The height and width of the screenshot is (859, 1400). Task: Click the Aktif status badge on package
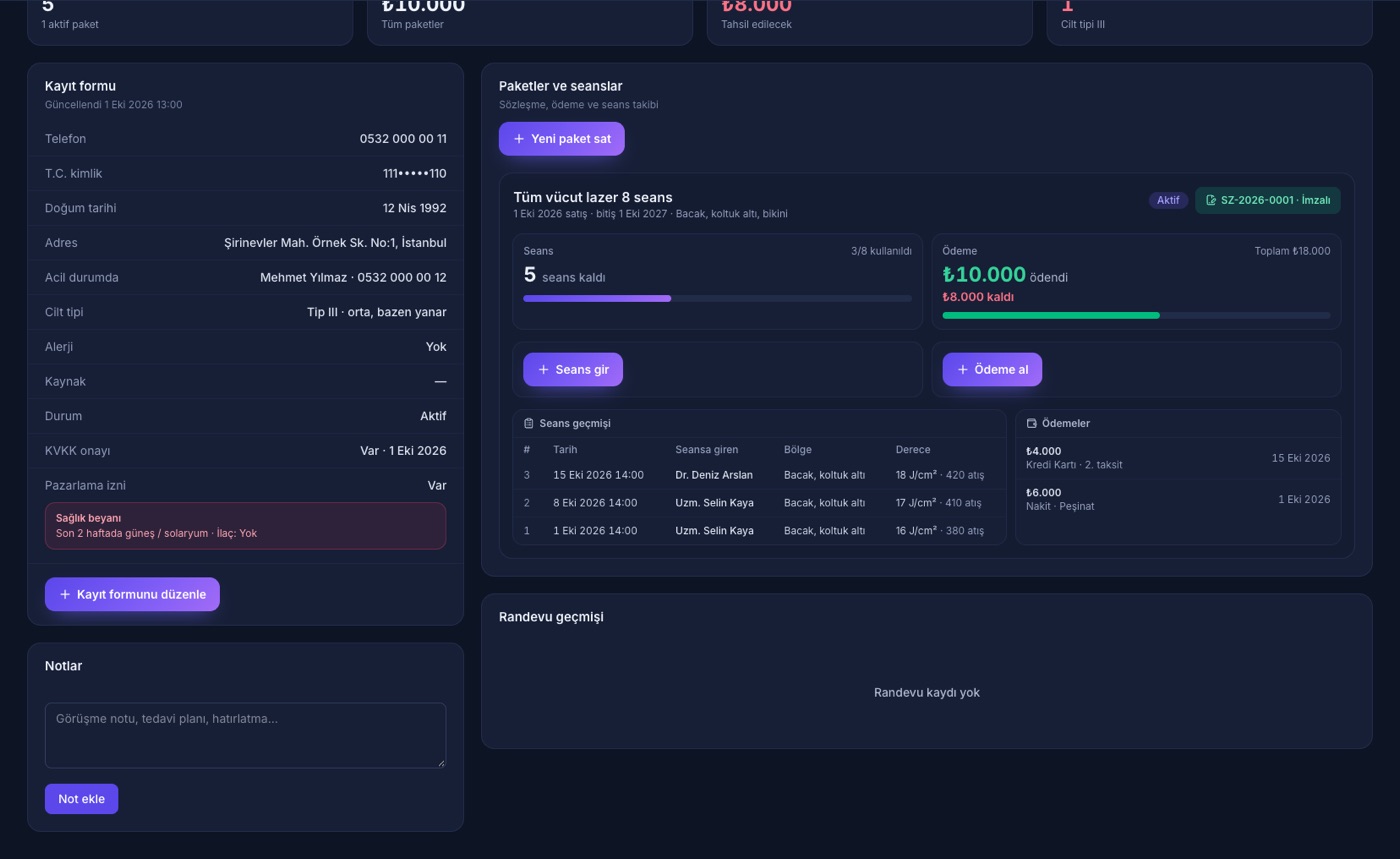(1168, 201)
